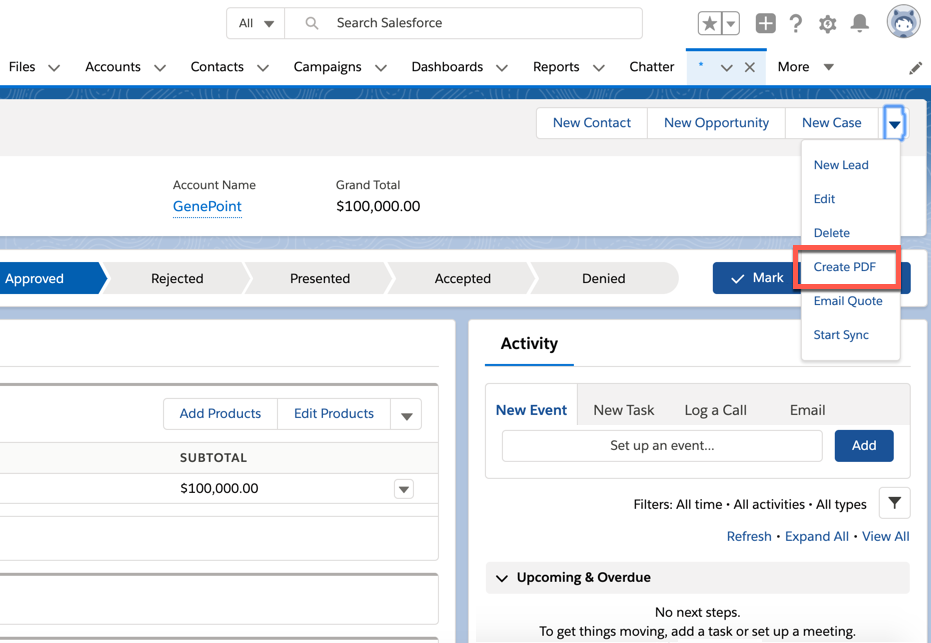Select the Presented stage in the path
The height and width of the screenshot is (643, 931).
(319, 278)
